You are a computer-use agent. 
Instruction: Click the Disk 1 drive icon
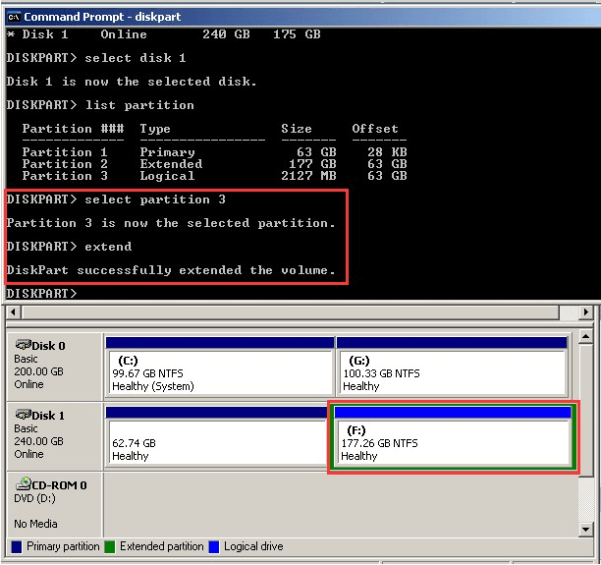[23, 414]
